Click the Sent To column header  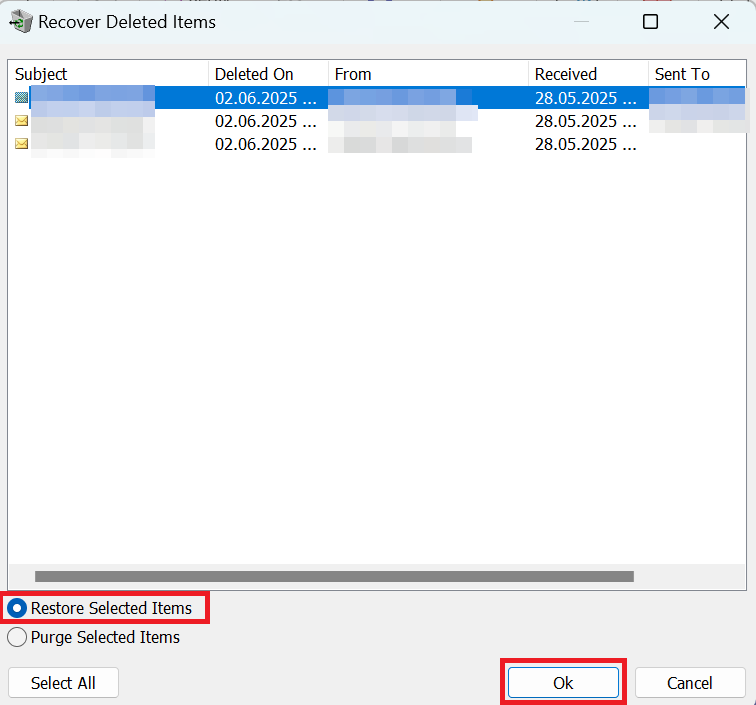[x=698, y=74]
